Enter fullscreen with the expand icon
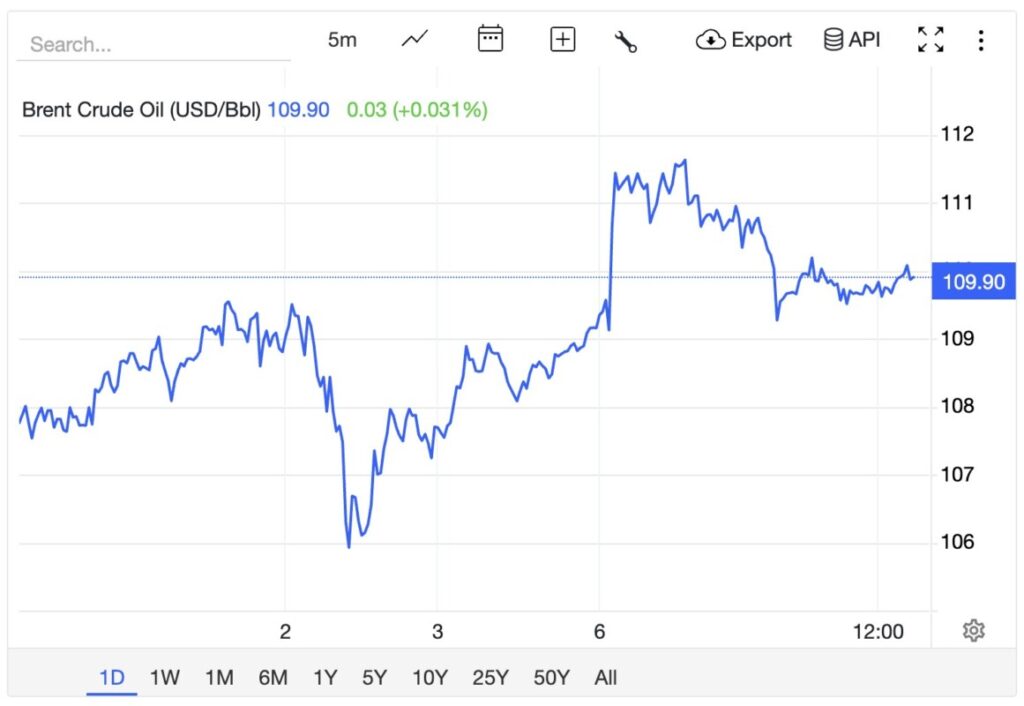Viewport: 1024px width, 706px height. click(x=930, y=38)
